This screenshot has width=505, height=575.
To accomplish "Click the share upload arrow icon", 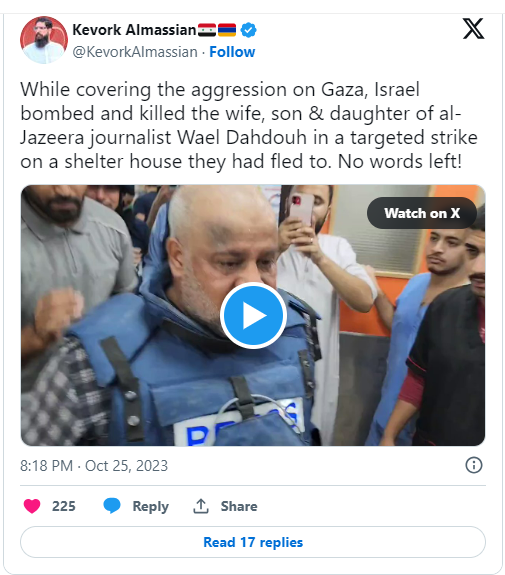I will (201, 506).
